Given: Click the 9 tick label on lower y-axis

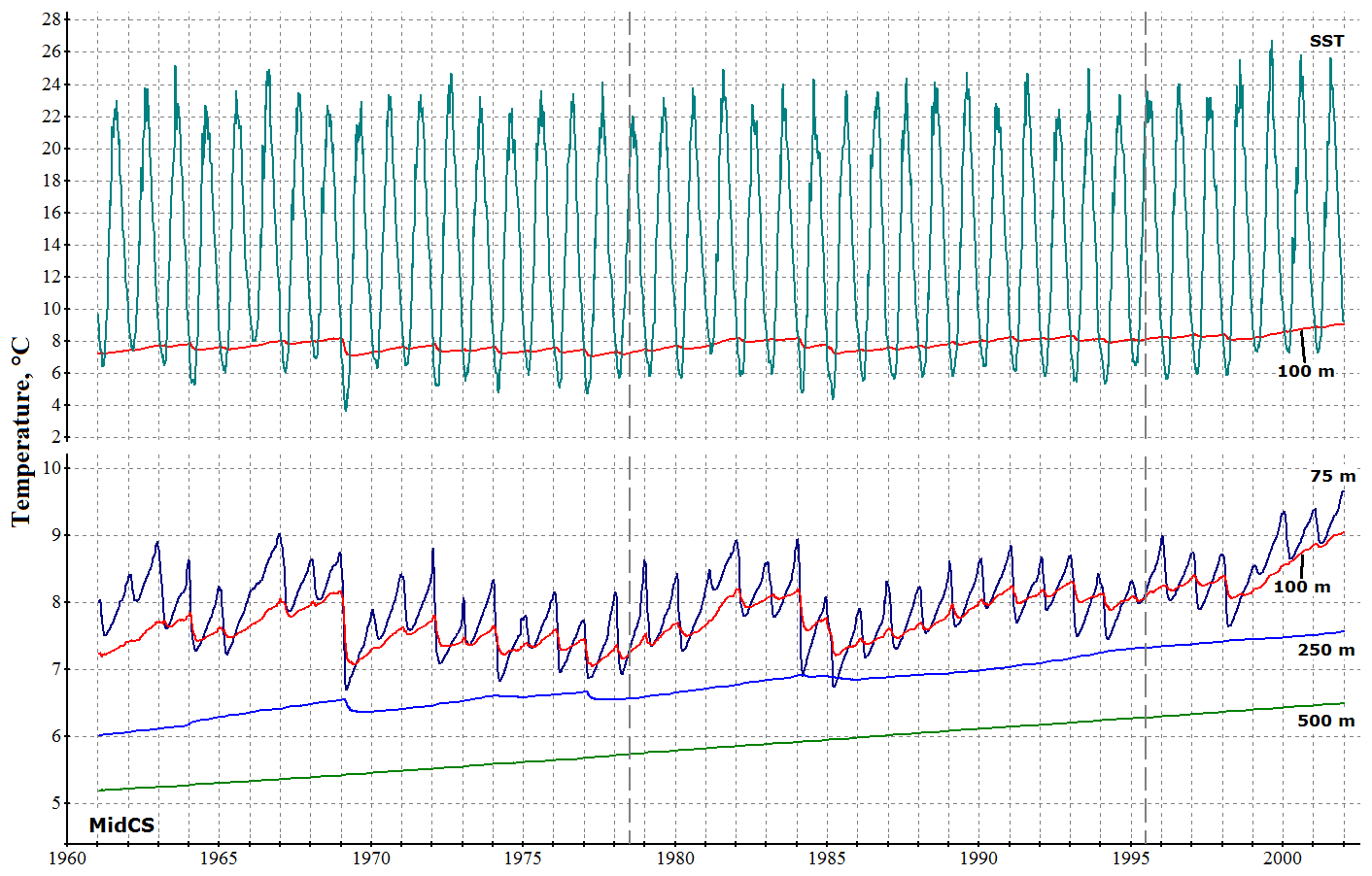Looking at the screenshot, I should tap(55, 535).
